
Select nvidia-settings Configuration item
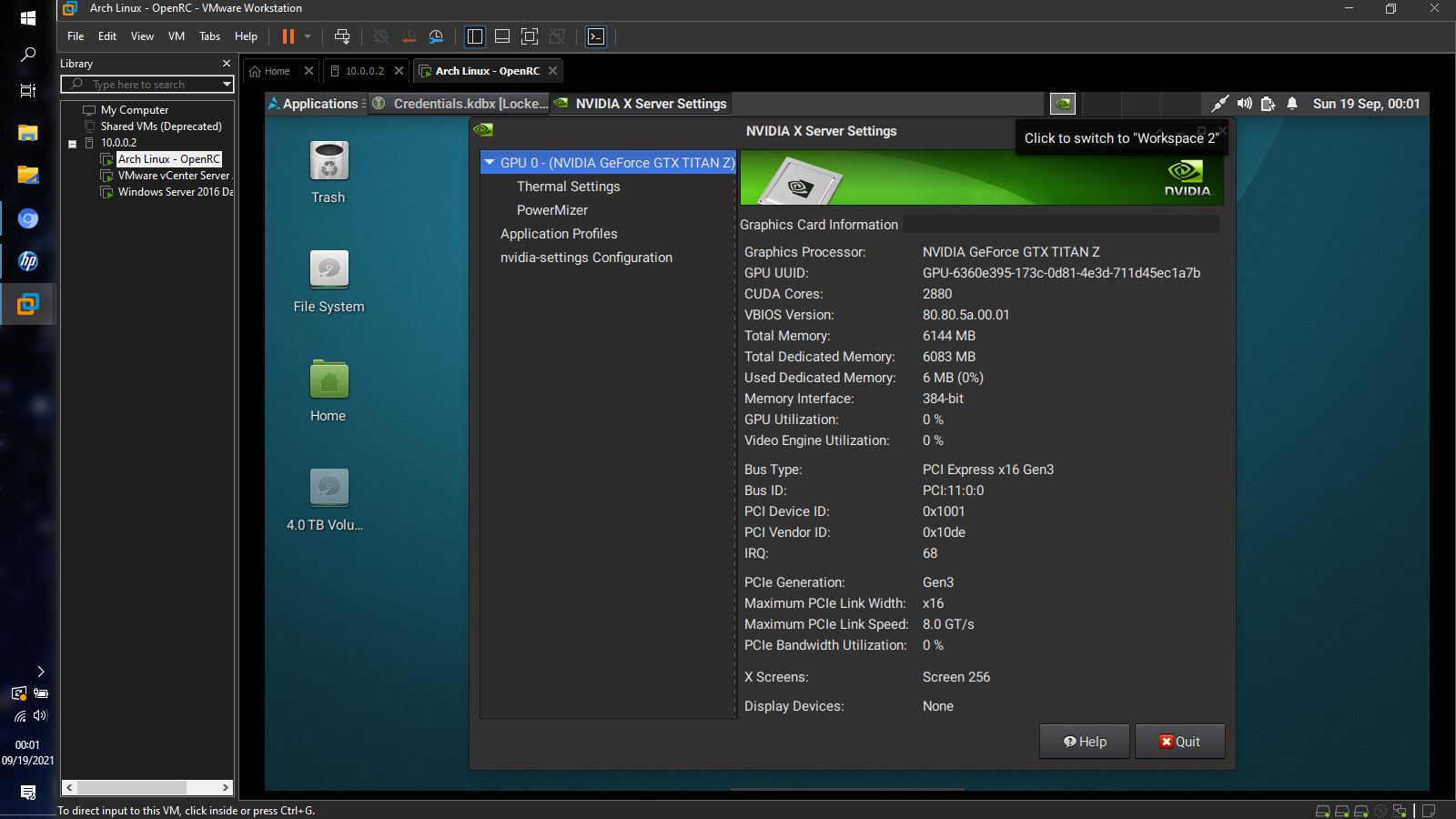click(586, 258)
